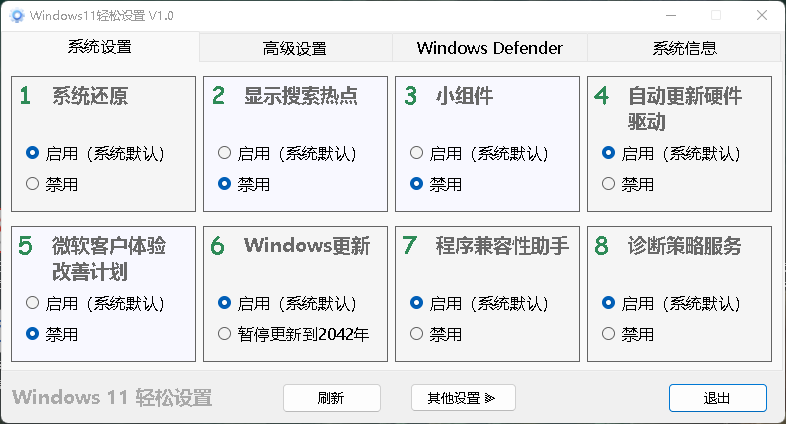The width and height of the screenshot is (786, 424).
Task: Select the 系统设置 tab
Action: (100, 47)
